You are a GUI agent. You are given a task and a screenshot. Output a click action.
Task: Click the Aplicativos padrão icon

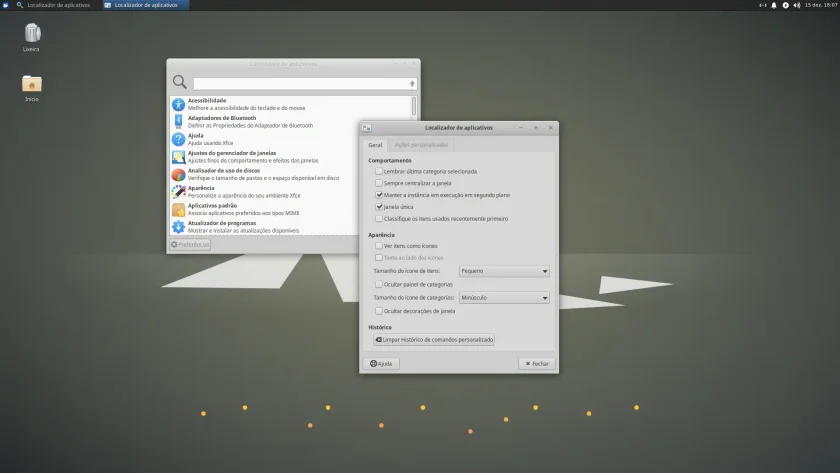coord(178,209)
